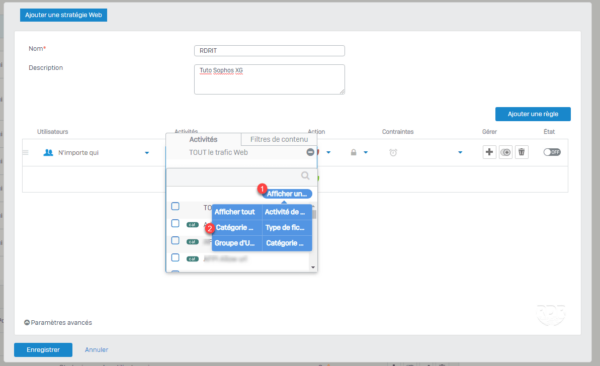600x366 pixels.
Task: Open the dropdown arrow beside the padlock
Action: (366, 152)
